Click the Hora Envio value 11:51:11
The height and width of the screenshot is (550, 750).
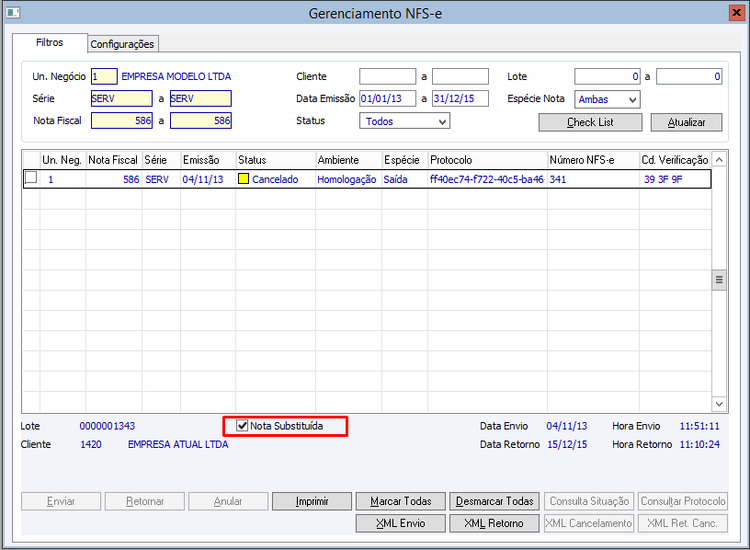point(699,426)
